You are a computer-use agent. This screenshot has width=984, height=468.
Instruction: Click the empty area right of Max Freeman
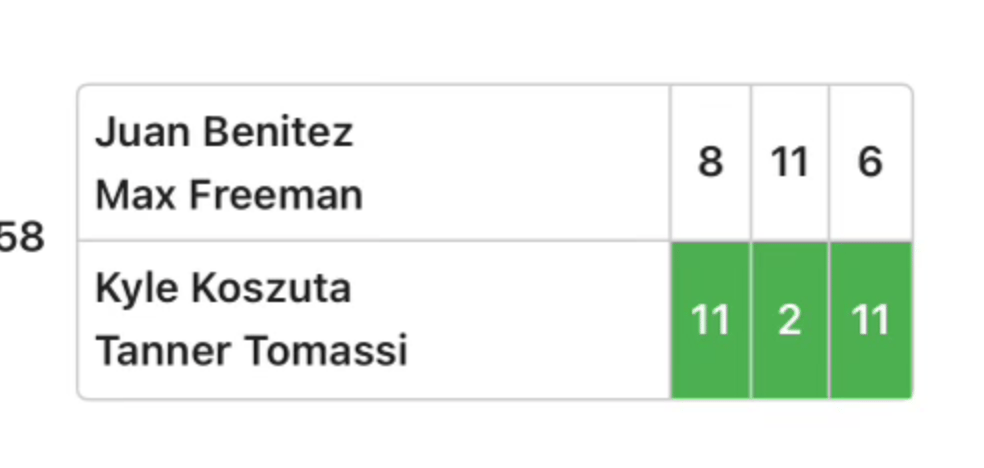[x=516, y=194]
